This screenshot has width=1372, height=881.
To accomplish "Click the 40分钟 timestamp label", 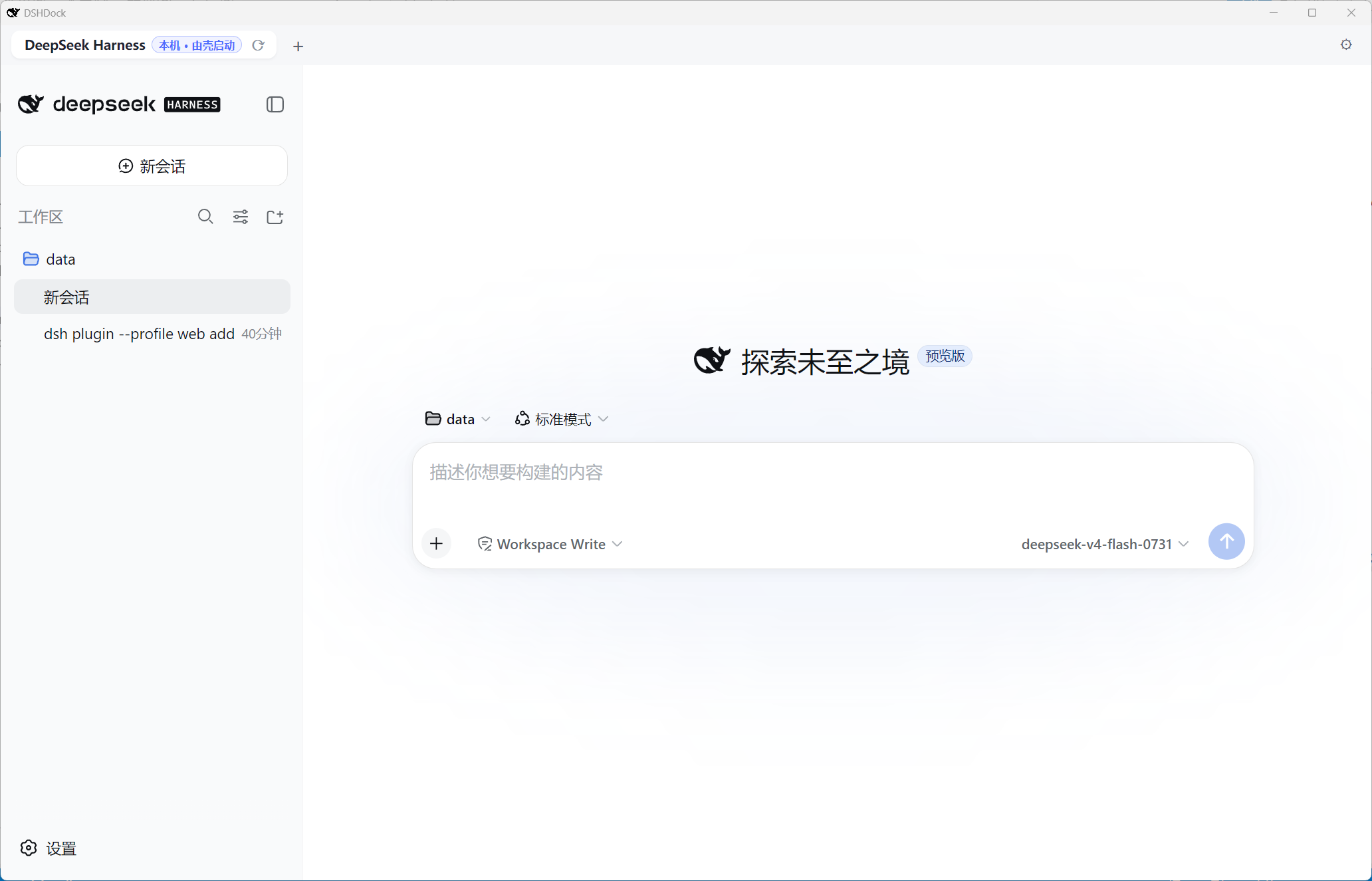I will pos(261,334).
